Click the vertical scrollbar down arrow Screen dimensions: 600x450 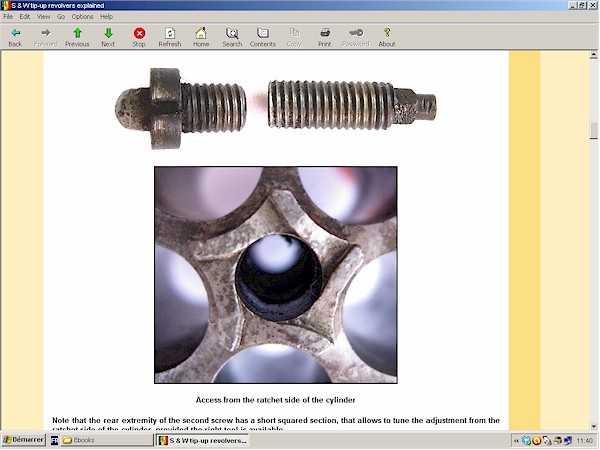(593, 426)
